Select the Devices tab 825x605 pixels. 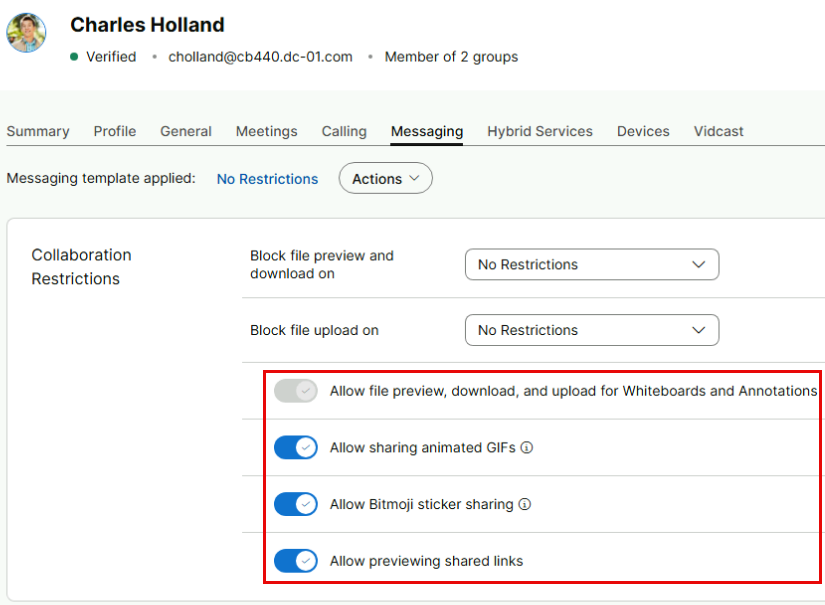click(643, 131)
